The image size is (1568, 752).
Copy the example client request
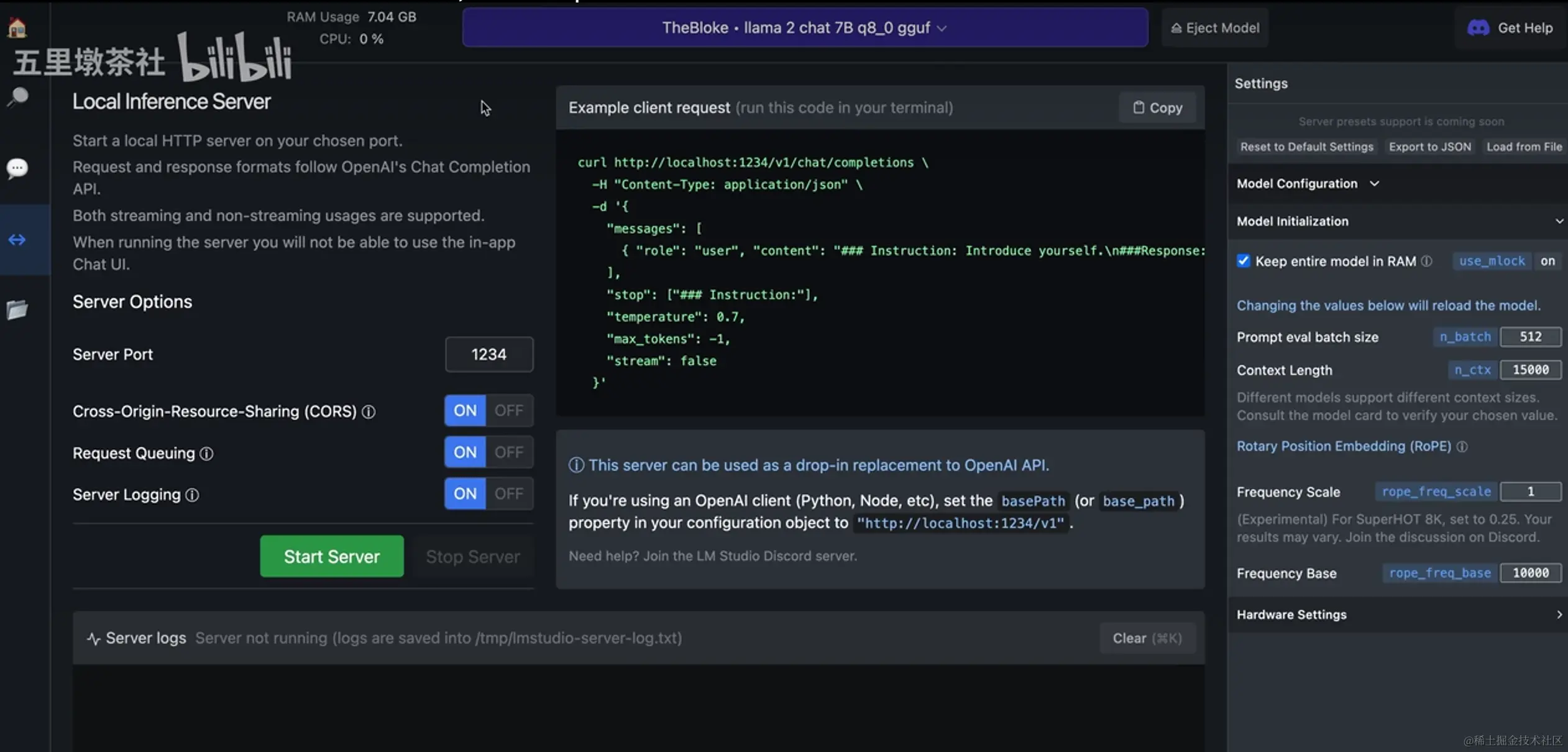point(1157,108)
